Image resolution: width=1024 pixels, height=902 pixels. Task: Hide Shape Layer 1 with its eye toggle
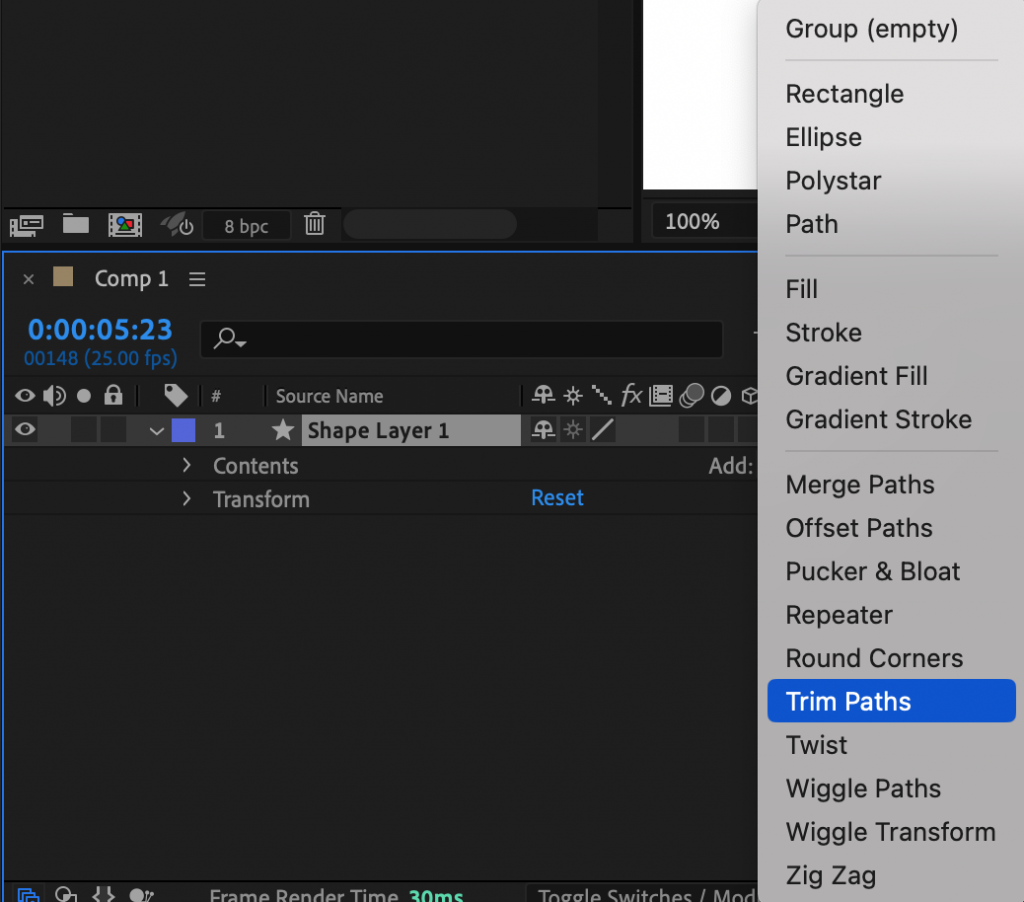tap(24, 430)
